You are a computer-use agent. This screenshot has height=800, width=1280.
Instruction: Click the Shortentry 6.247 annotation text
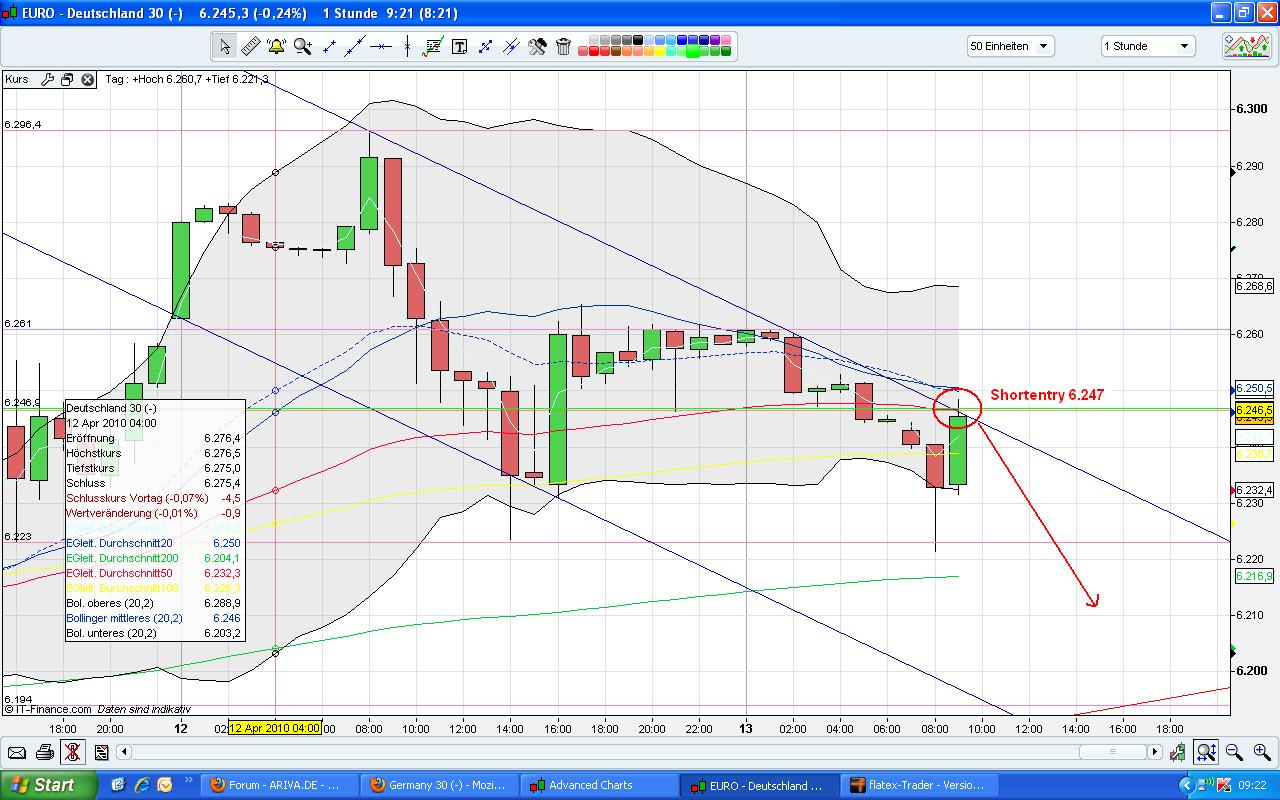point(1047,395)
